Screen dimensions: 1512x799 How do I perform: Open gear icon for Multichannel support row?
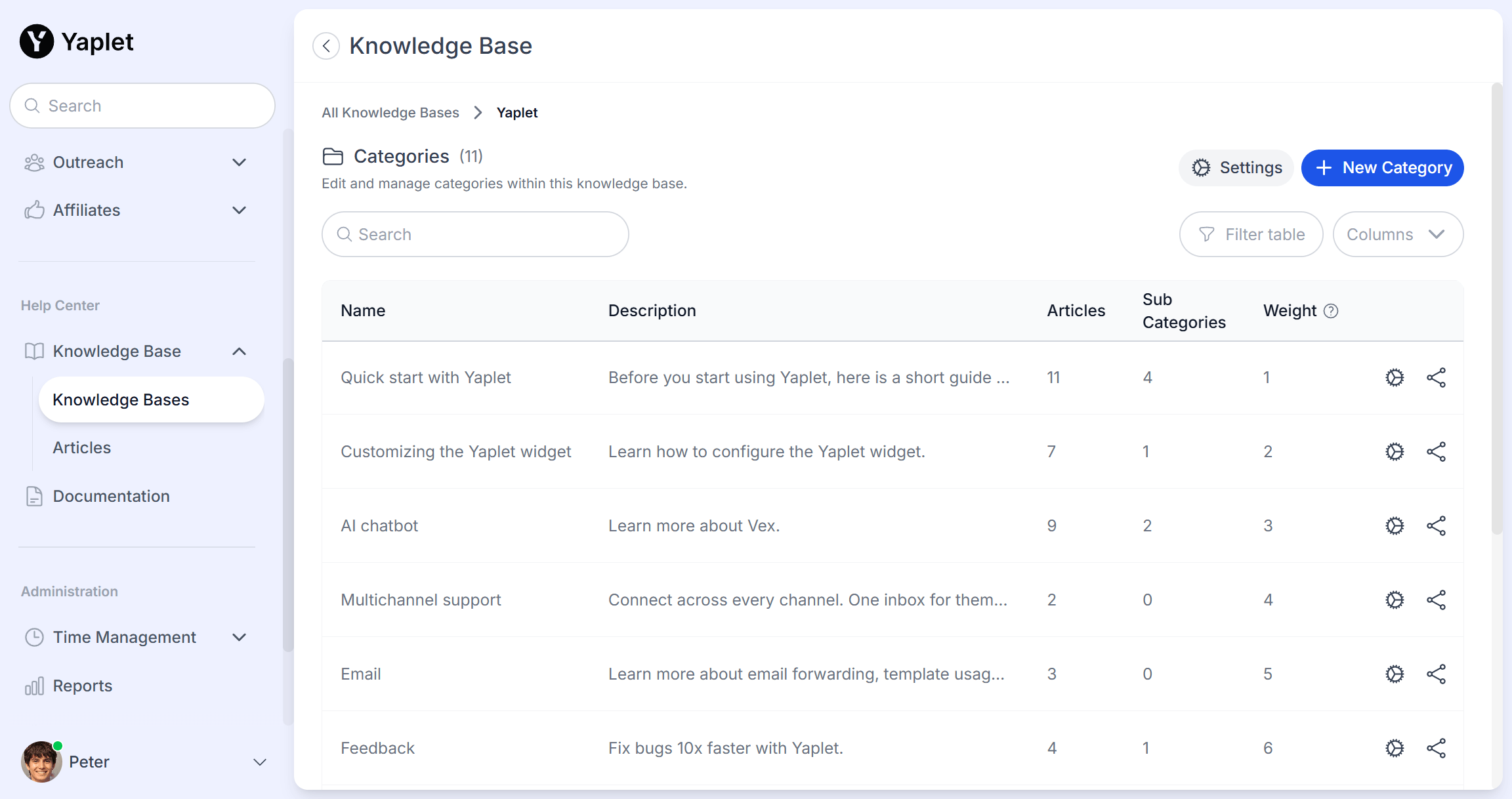coord(1395,600)
